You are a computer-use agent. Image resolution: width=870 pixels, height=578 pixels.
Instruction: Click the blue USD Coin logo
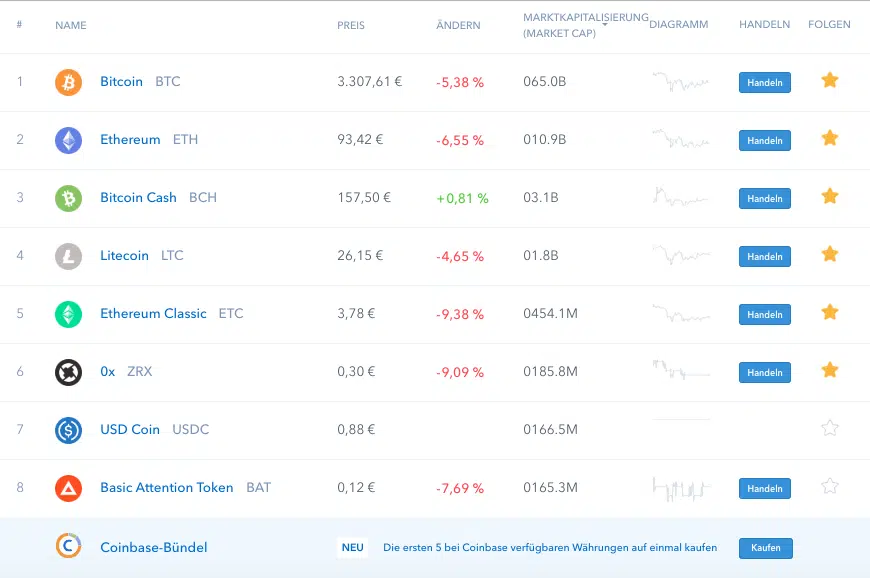pos(68,430)
